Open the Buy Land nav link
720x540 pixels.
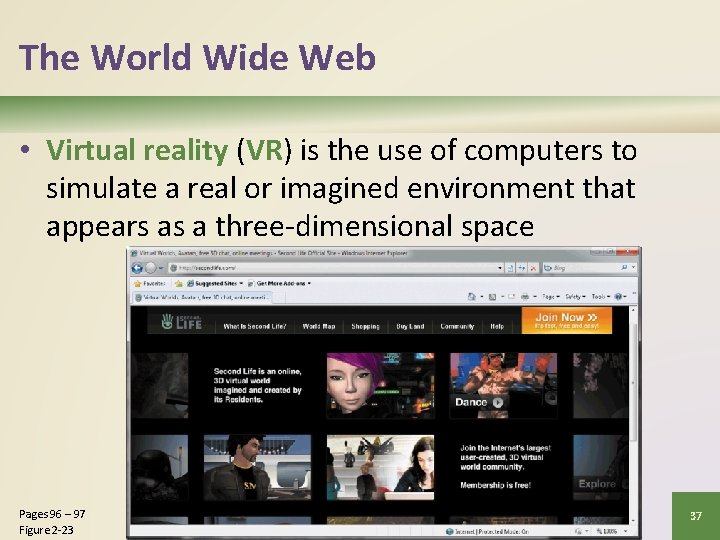click(410, 326)
